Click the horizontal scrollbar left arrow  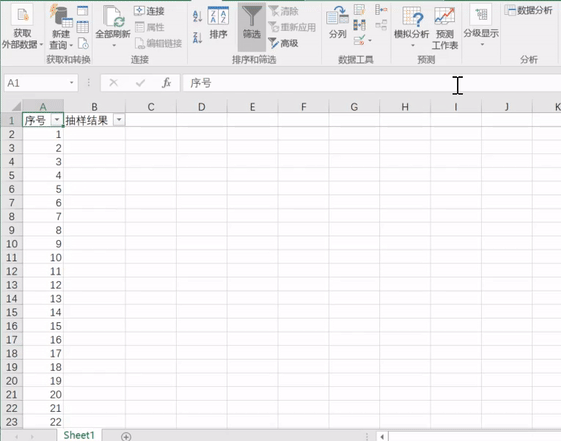pyautogui.click(x=382, y=436)
